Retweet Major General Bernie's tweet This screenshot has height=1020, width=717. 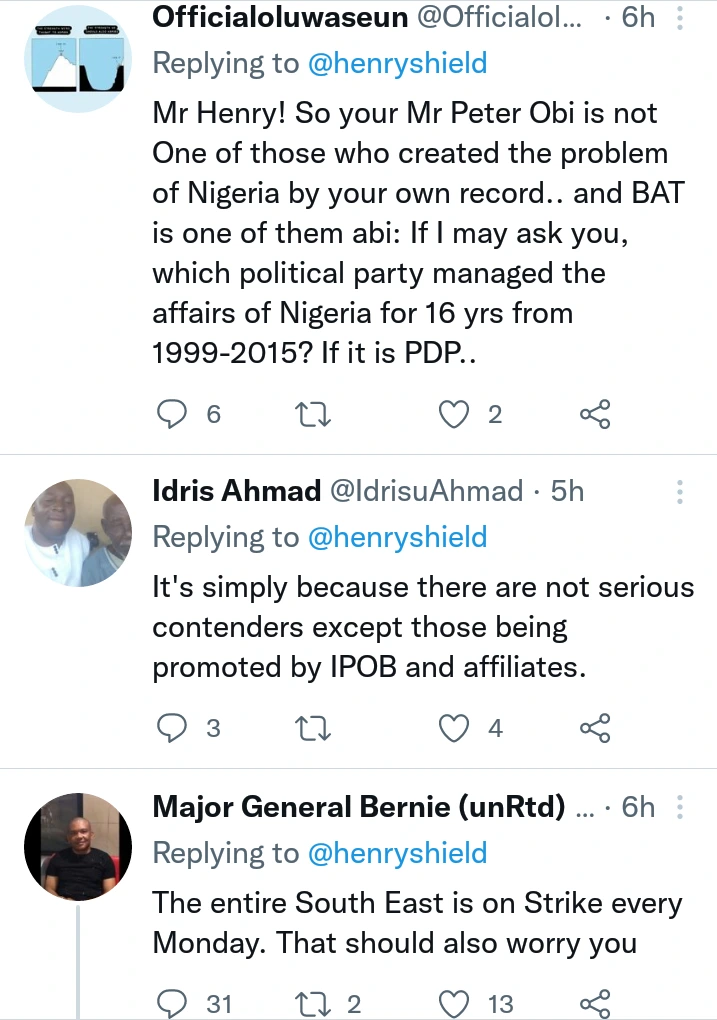314,1003
